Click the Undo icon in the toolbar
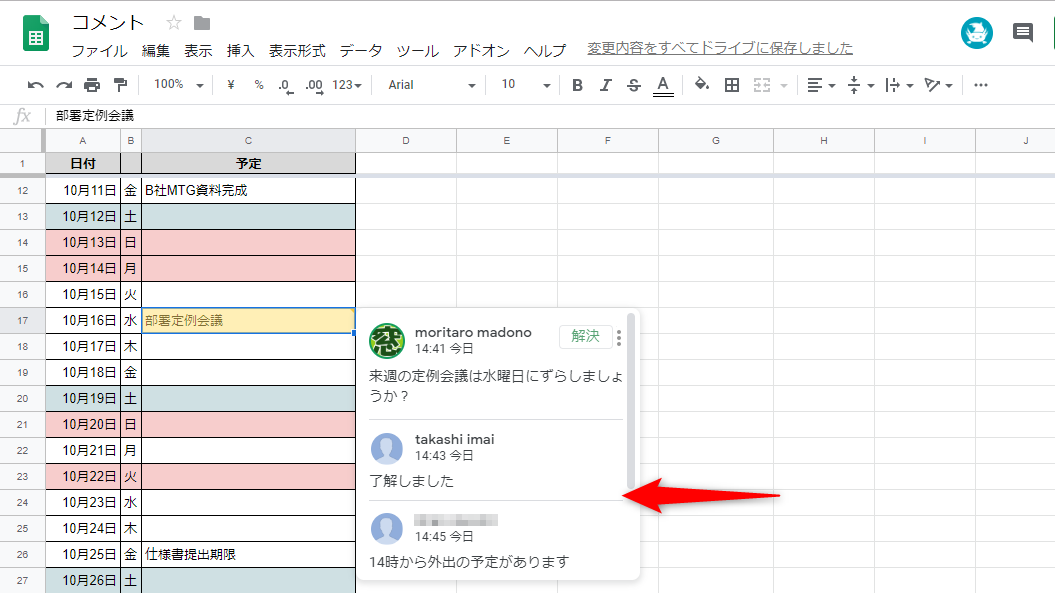The width and height of the screenshot is (1055, 593). coord(35,85)
